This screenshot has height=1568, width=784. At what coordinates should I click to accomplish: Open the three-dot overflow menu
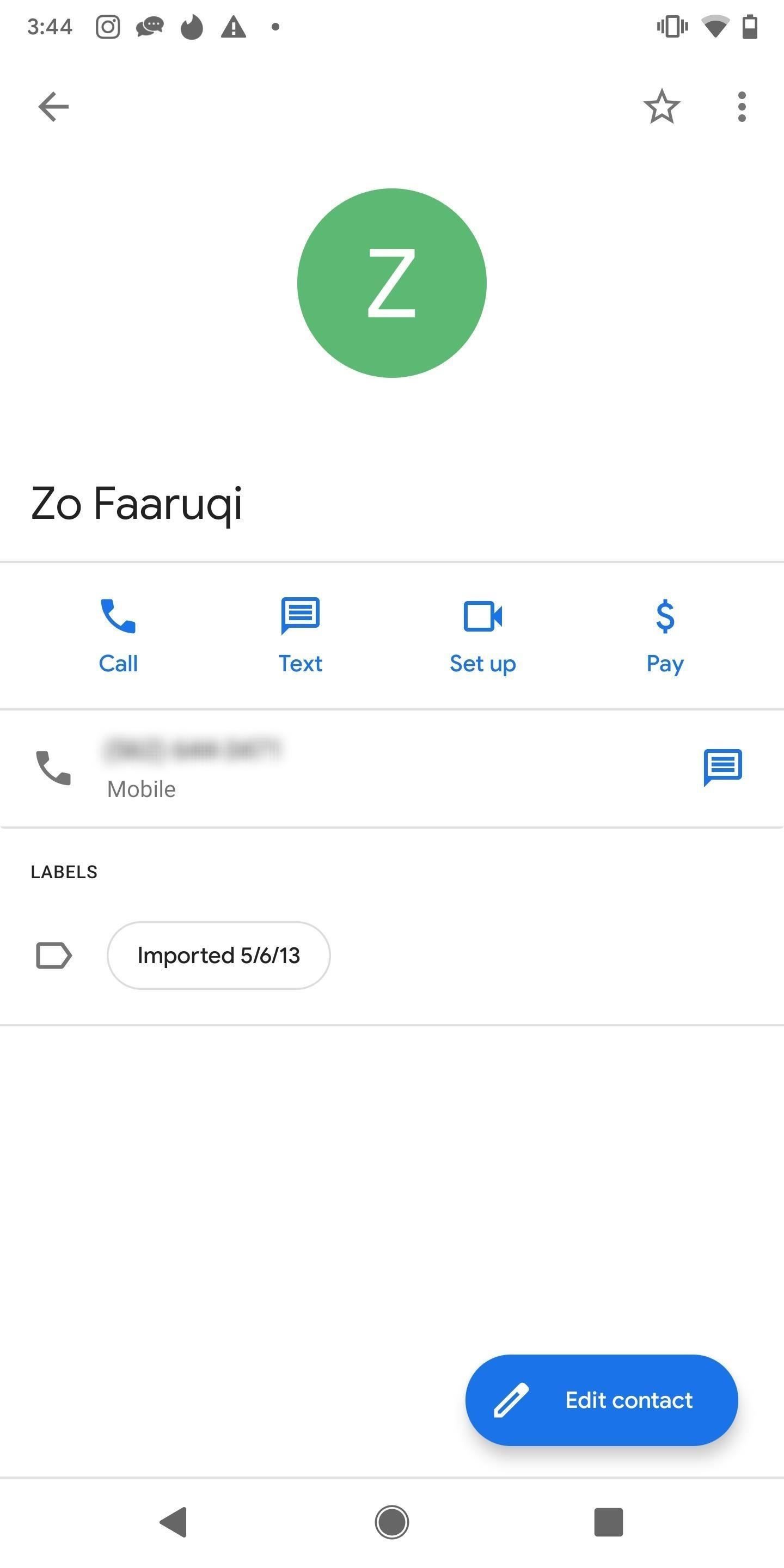pyautogui.click(x=742, y=107)
